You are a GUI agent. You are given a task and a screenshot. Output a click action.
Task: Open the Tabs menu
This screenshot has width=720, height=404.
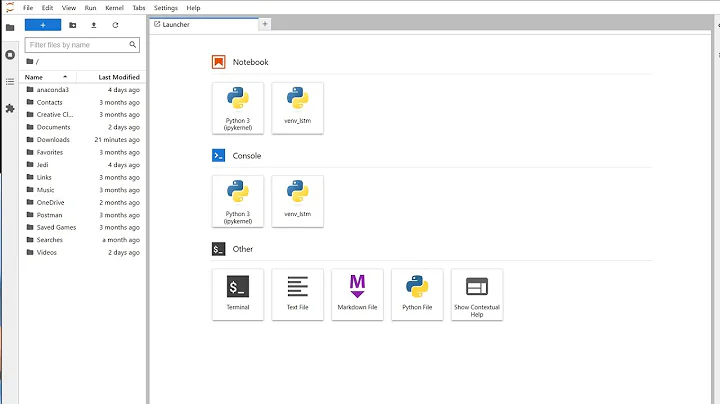tap(139, 8)
